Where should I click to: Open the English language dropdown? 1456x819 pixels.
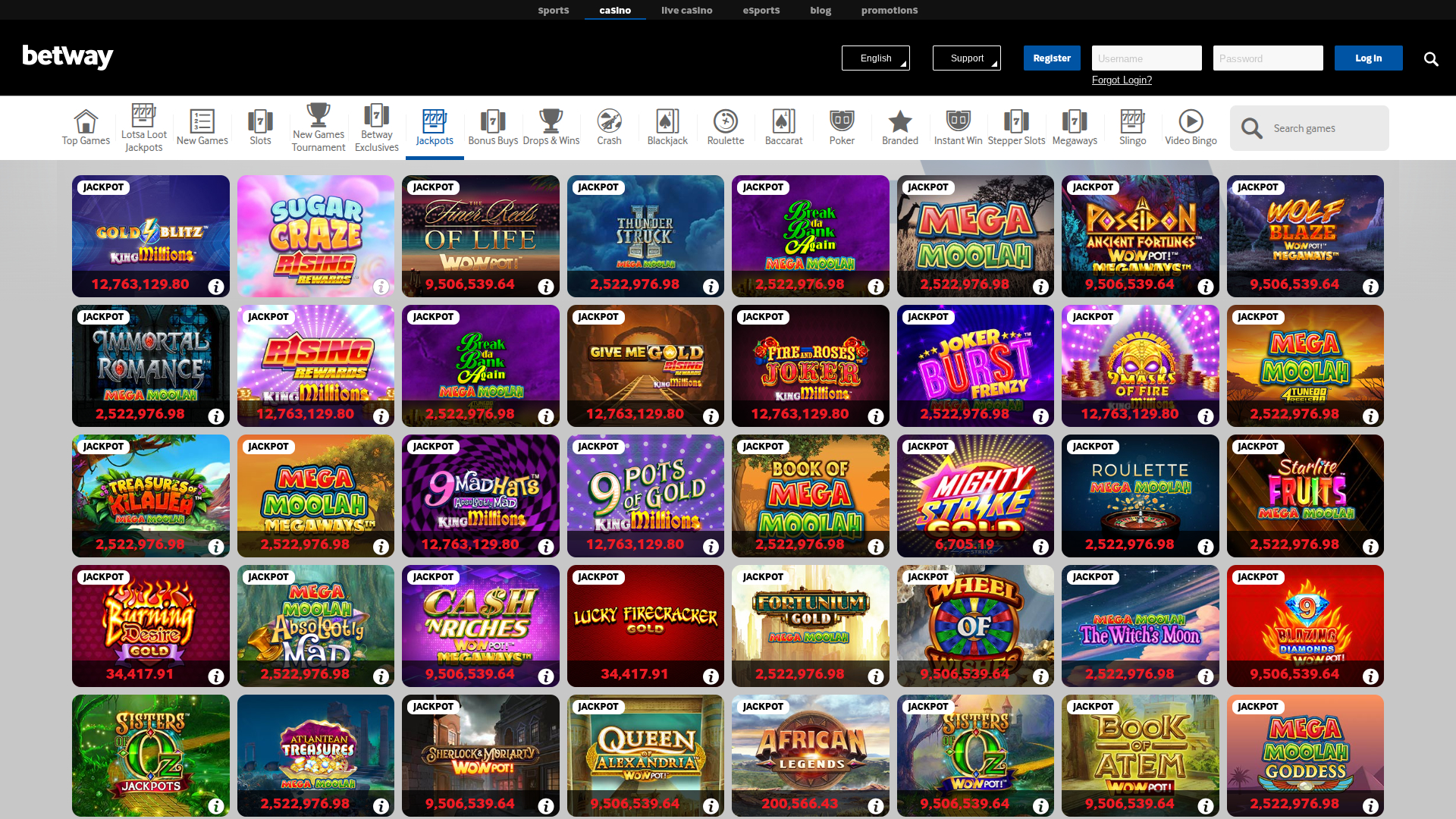875,58
